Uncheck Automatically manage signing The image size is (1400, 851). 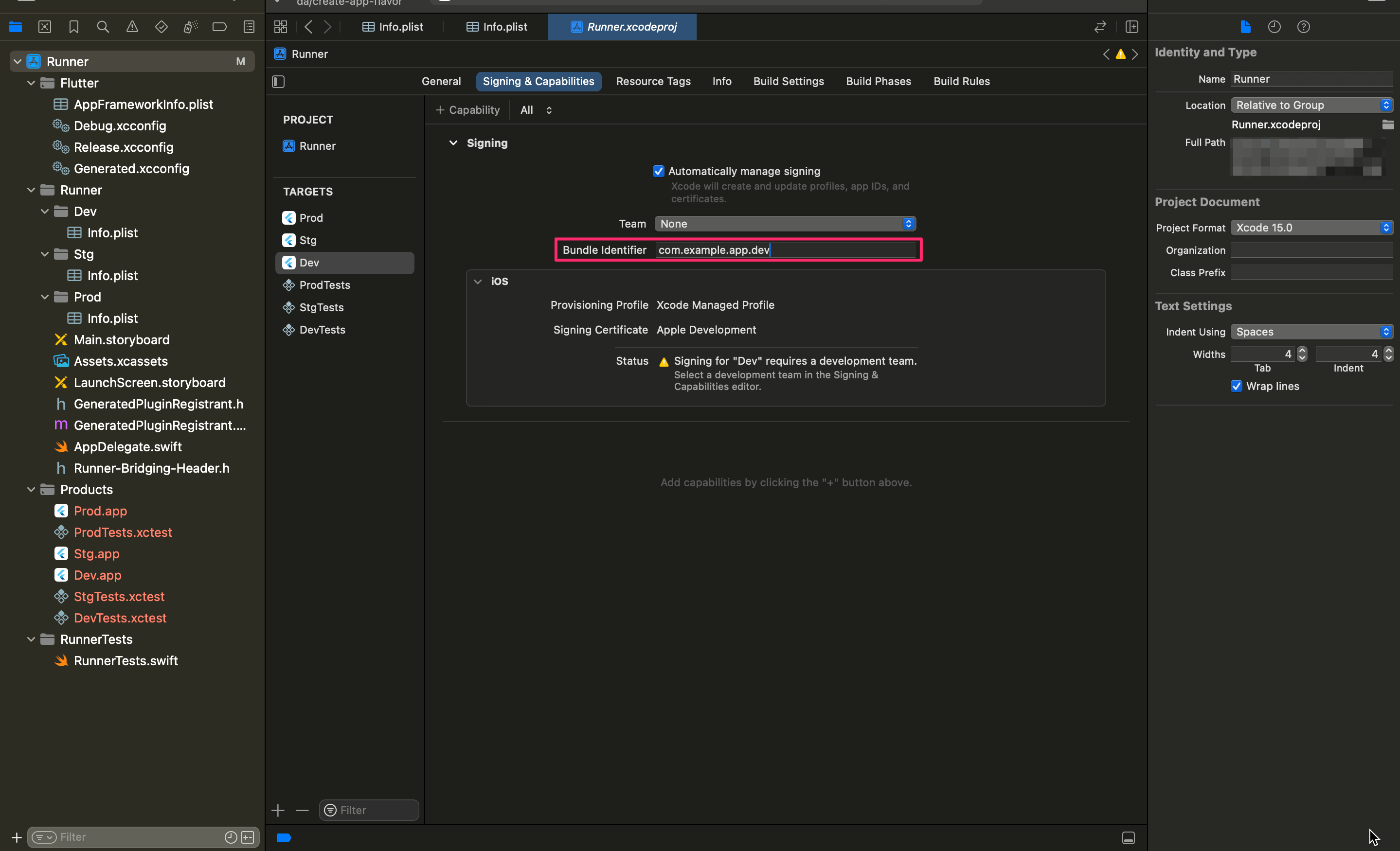pos(658,171)
